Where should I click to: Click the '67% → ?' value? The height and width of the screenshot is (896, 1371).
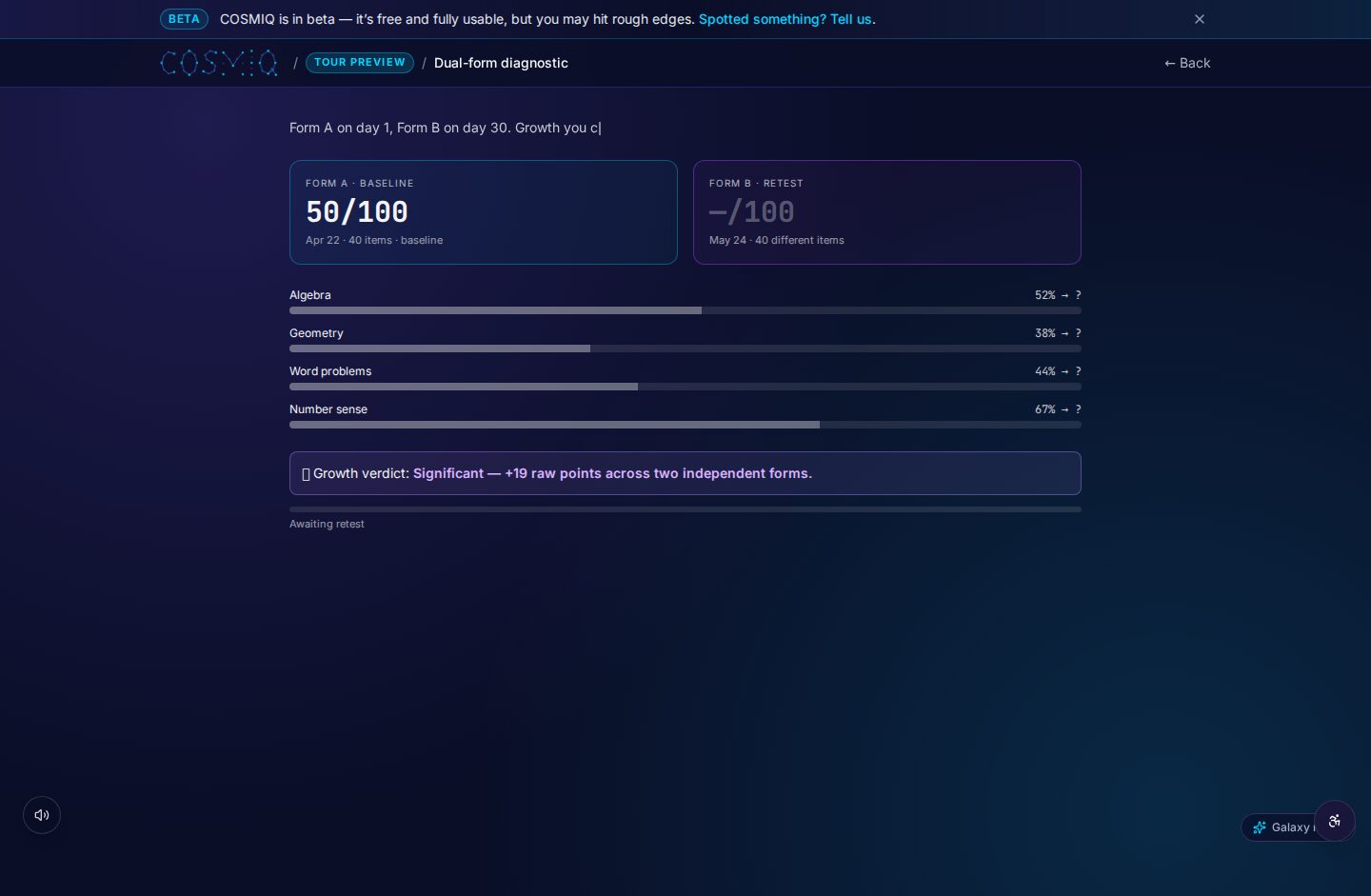pyautogui.click(x=1058, y=409)
